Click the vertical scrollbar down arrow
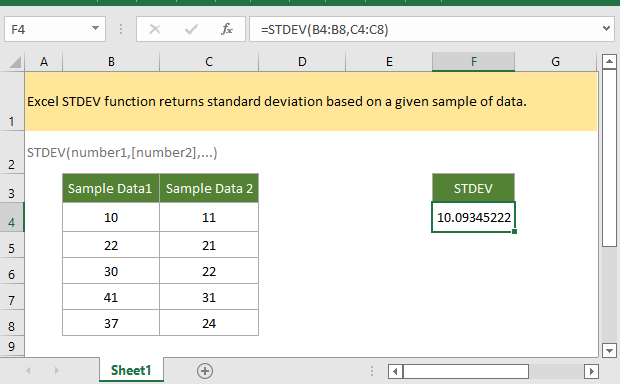Image resolution: width=620 pixels, height=384 pixels. click(609, 350)
